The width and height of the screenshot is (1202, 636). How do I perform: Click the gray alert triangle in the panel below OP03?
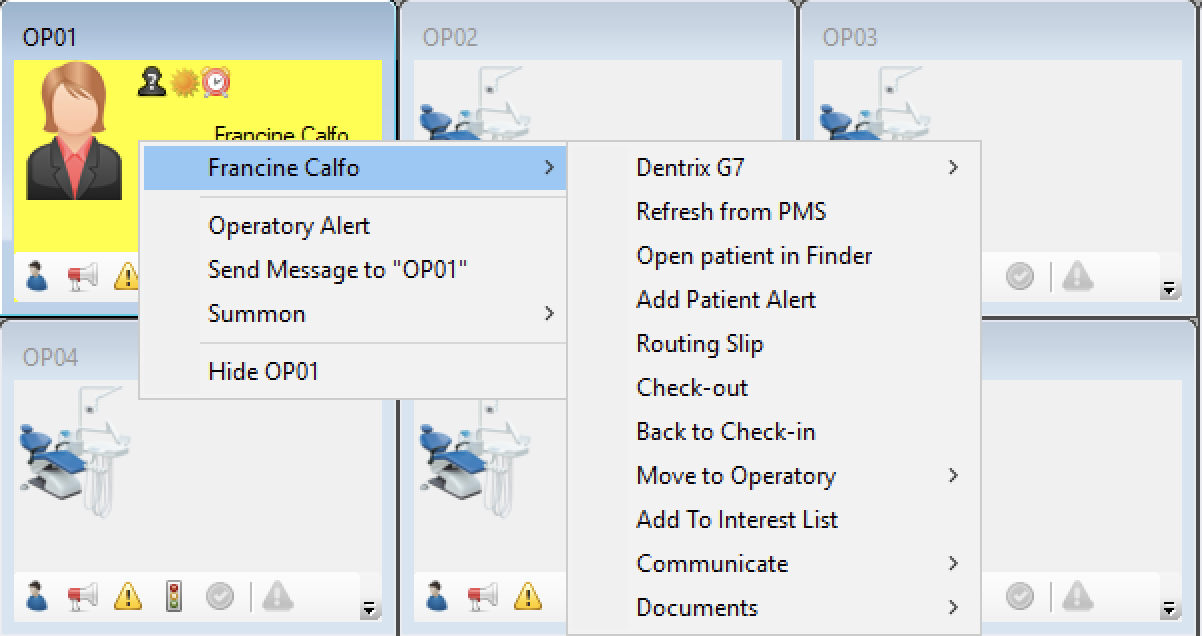[1078, 596]
